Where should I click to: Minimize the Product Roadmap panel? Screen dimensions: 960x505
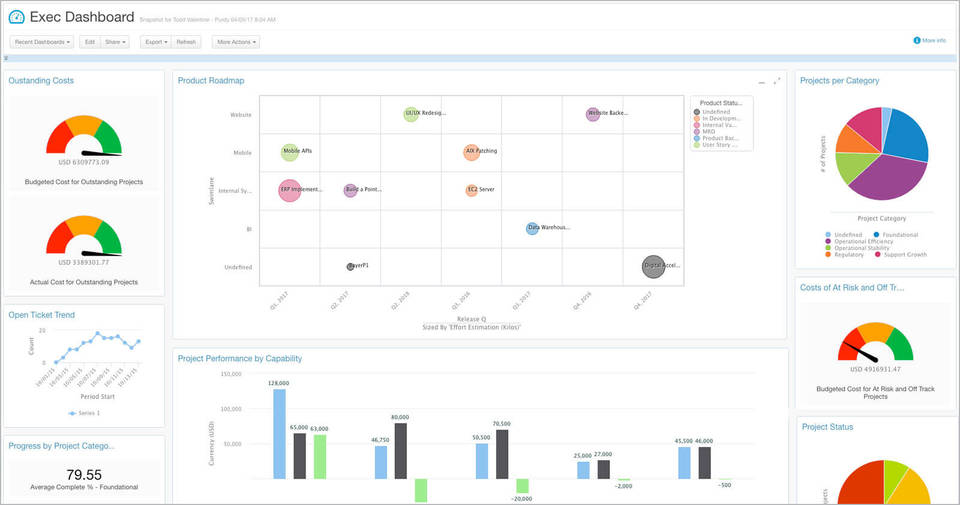[x=761, y=81]
